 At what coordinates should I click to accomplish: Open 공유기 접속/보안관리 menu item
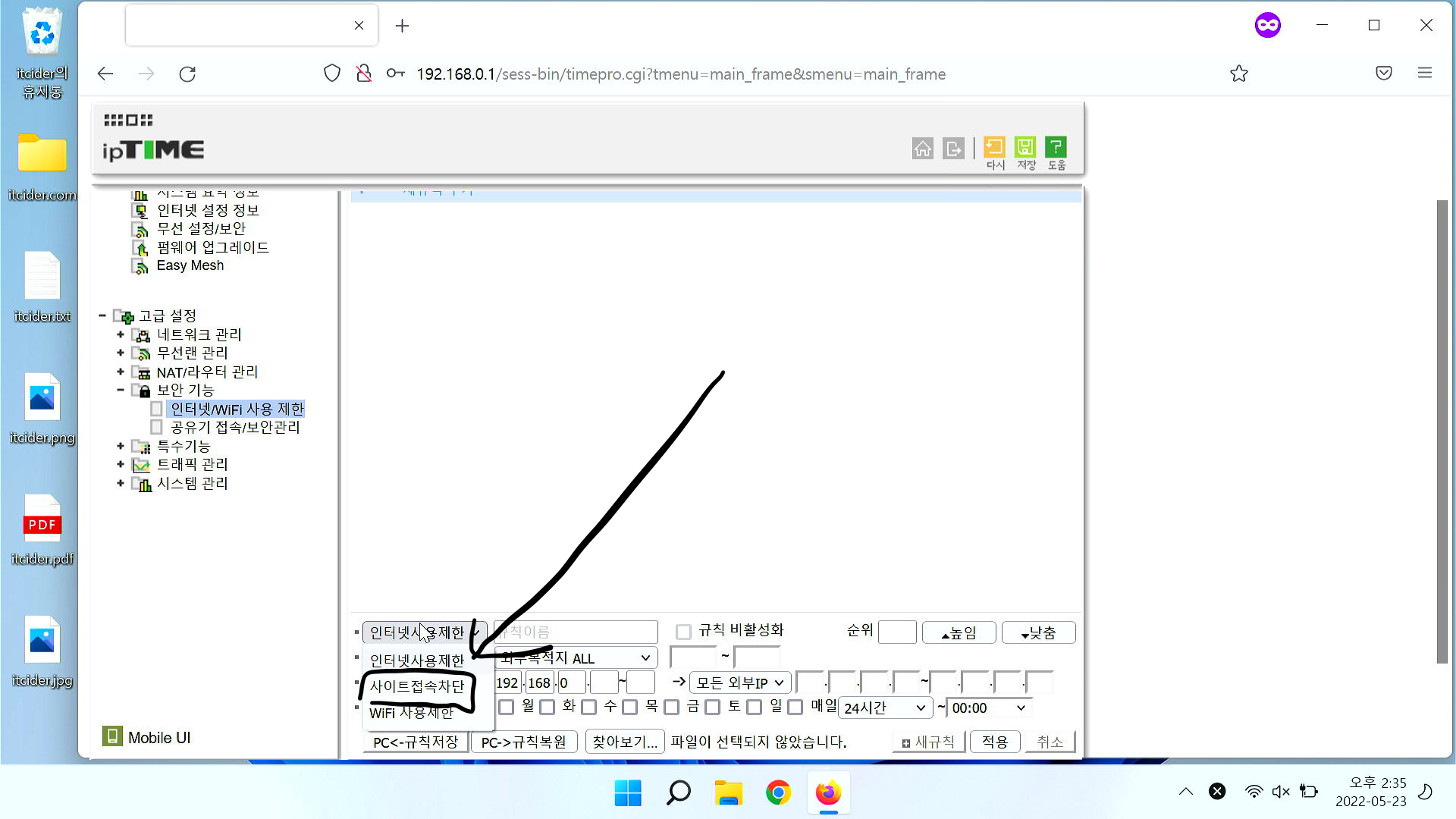click(235, 427)
